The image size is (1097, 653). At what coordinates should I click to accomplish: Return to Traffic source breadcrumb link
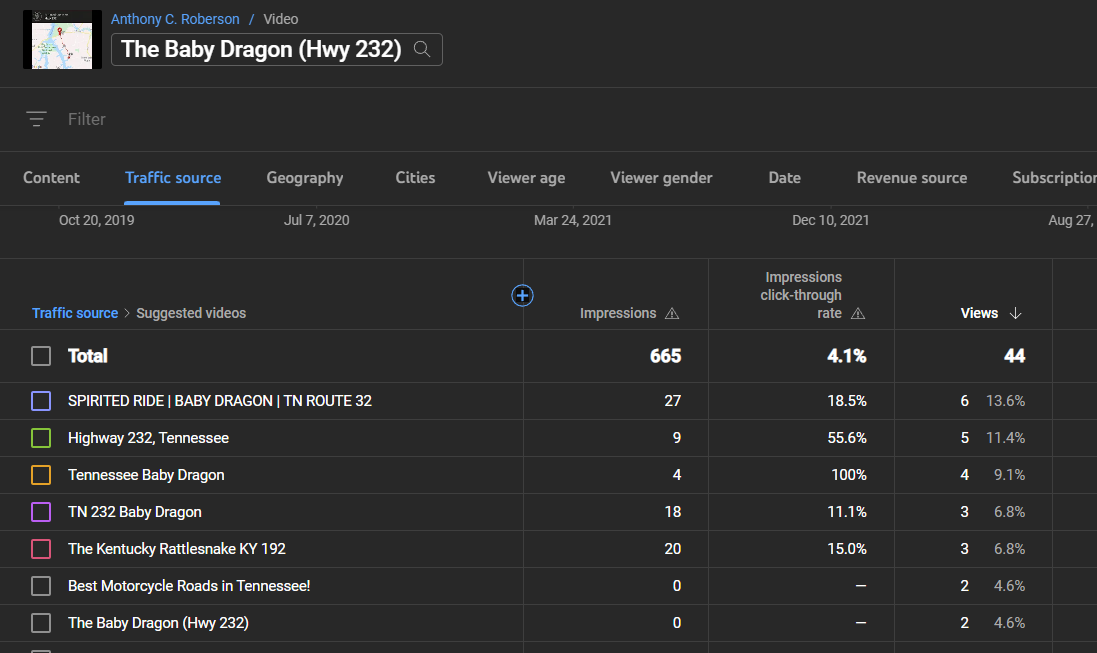pyautogui.click(x=75, y=313)
